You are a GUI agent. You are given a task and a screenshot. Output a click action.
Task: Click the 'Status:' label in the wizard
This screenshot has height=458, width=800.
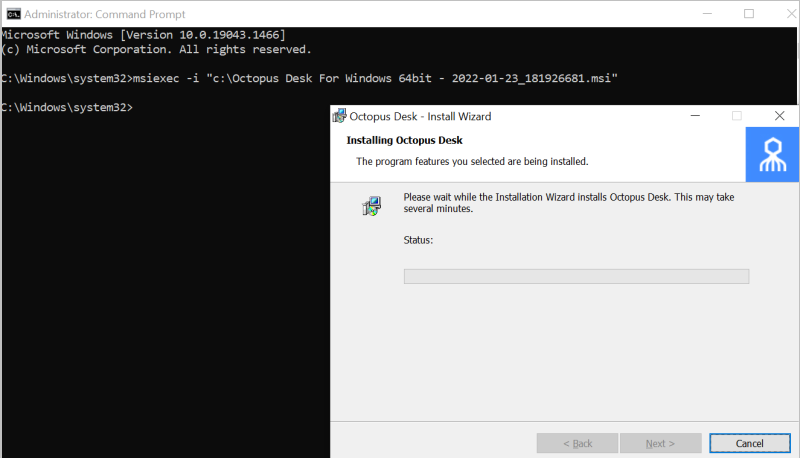coord(418,240)
